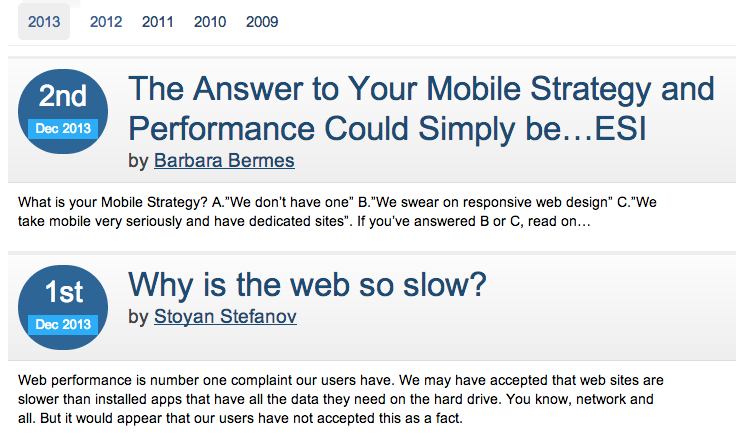Click the 'by' text before Stoyan Stefanov
The image size is (736, 441).
coord(138,317)
